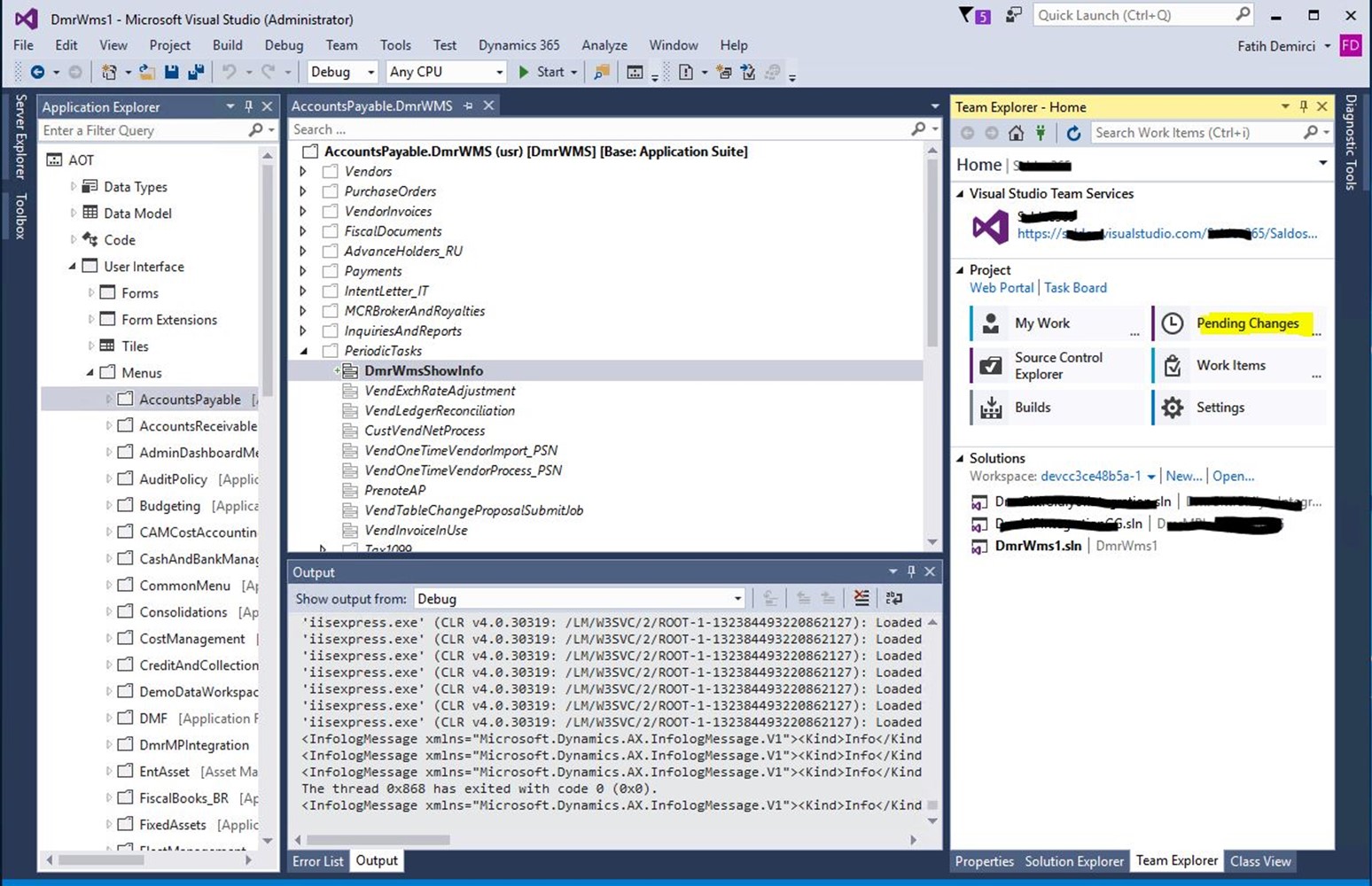Start debugging with the green Start button

pos(541,72)
